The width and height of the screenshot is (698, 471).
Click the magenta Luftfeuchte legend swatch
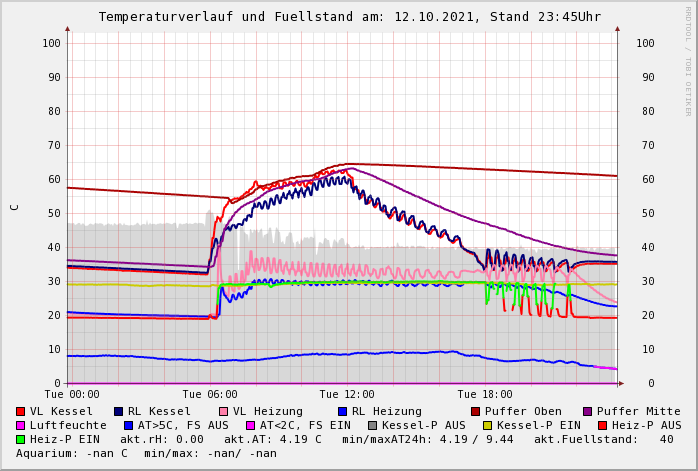pos(21,425)
